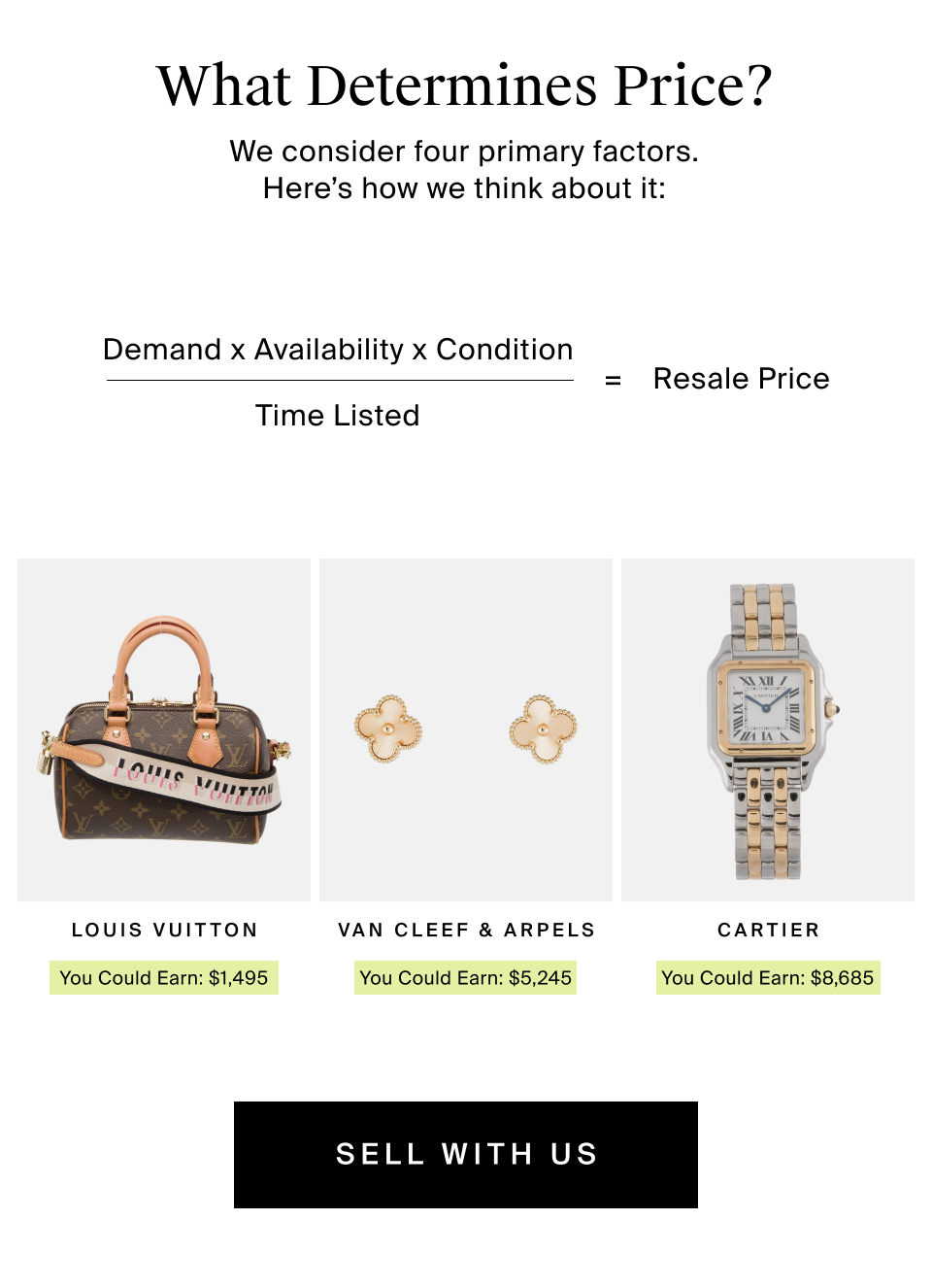Click the Louis Vuitton bag's tan leather handle

(163, 631)
